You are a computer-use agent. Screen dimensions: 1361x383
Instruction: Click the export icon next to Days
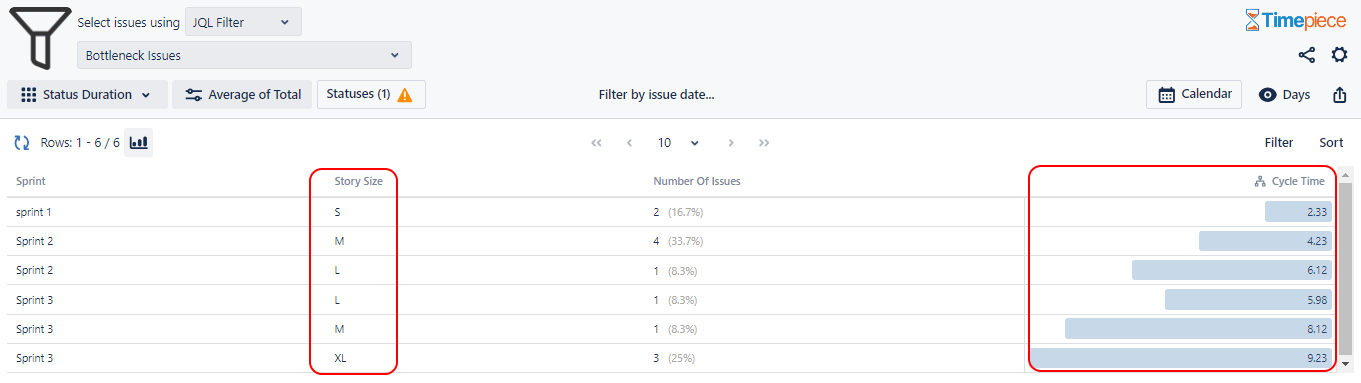pos(1340,95)
